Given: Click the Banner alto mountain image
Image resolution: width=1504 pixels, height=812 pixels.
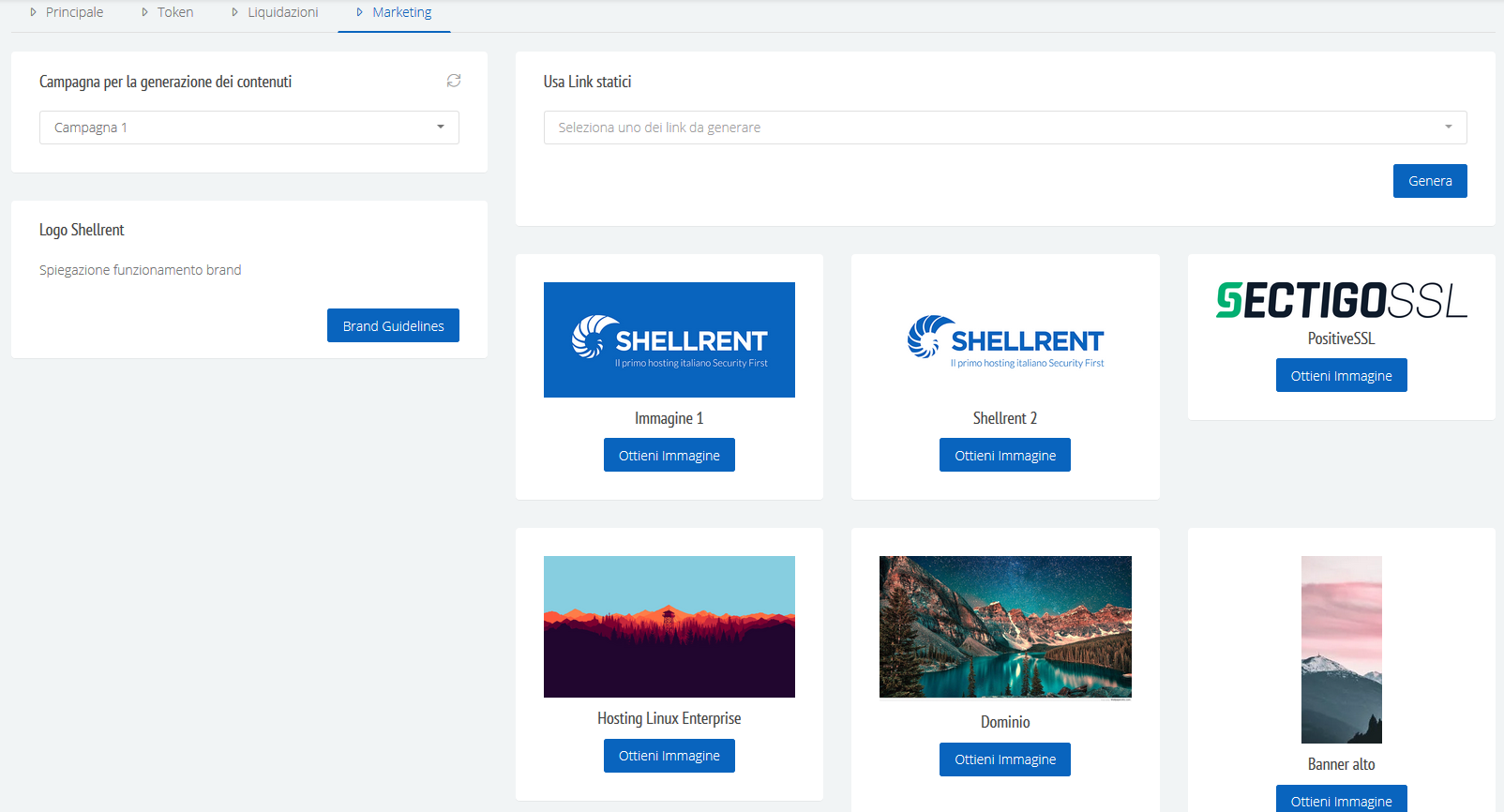Looking at the screenshot, I should coord(1342,650).
